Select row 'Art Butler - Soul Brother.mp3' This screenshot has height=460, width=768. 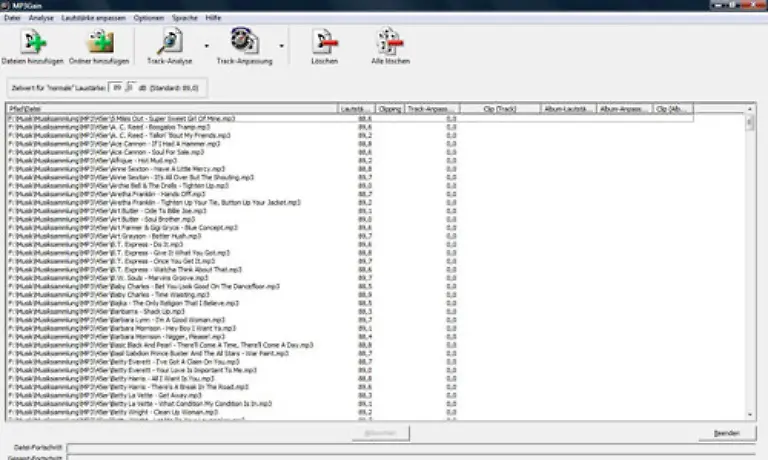[350, 219]
